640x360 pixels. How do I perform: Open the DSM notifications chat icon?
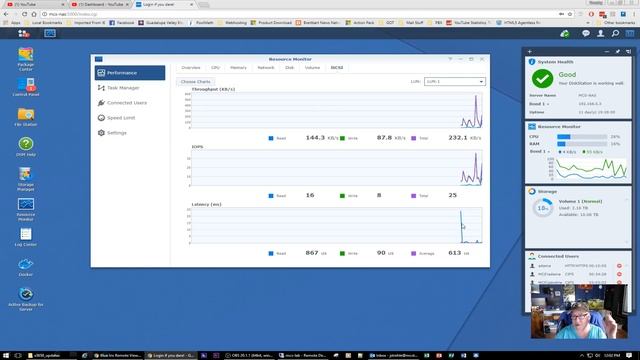586,33
